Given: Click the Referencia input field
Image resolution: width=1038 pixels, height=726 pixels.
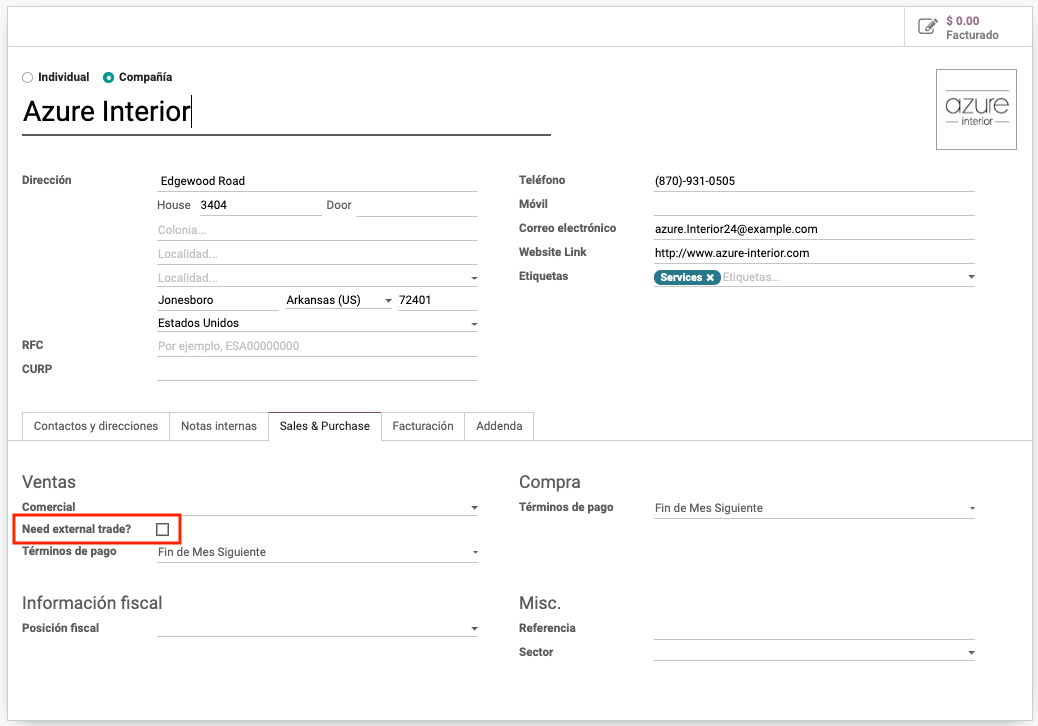Looking at the screenshot, I should 814,629.
